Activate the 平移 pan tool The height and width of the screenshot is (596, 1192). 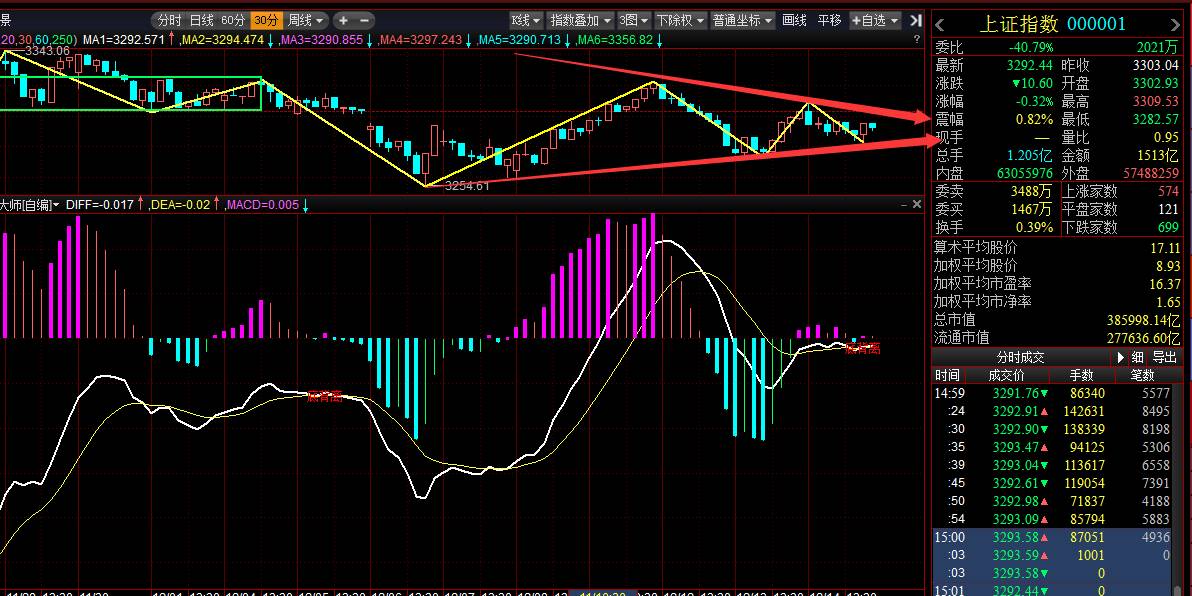tap(829, 21)
